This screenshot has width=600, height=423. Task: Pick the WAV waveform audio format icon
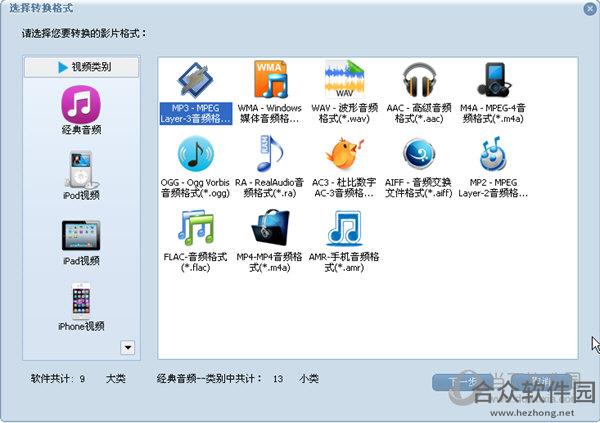click(x=344, y=79)
